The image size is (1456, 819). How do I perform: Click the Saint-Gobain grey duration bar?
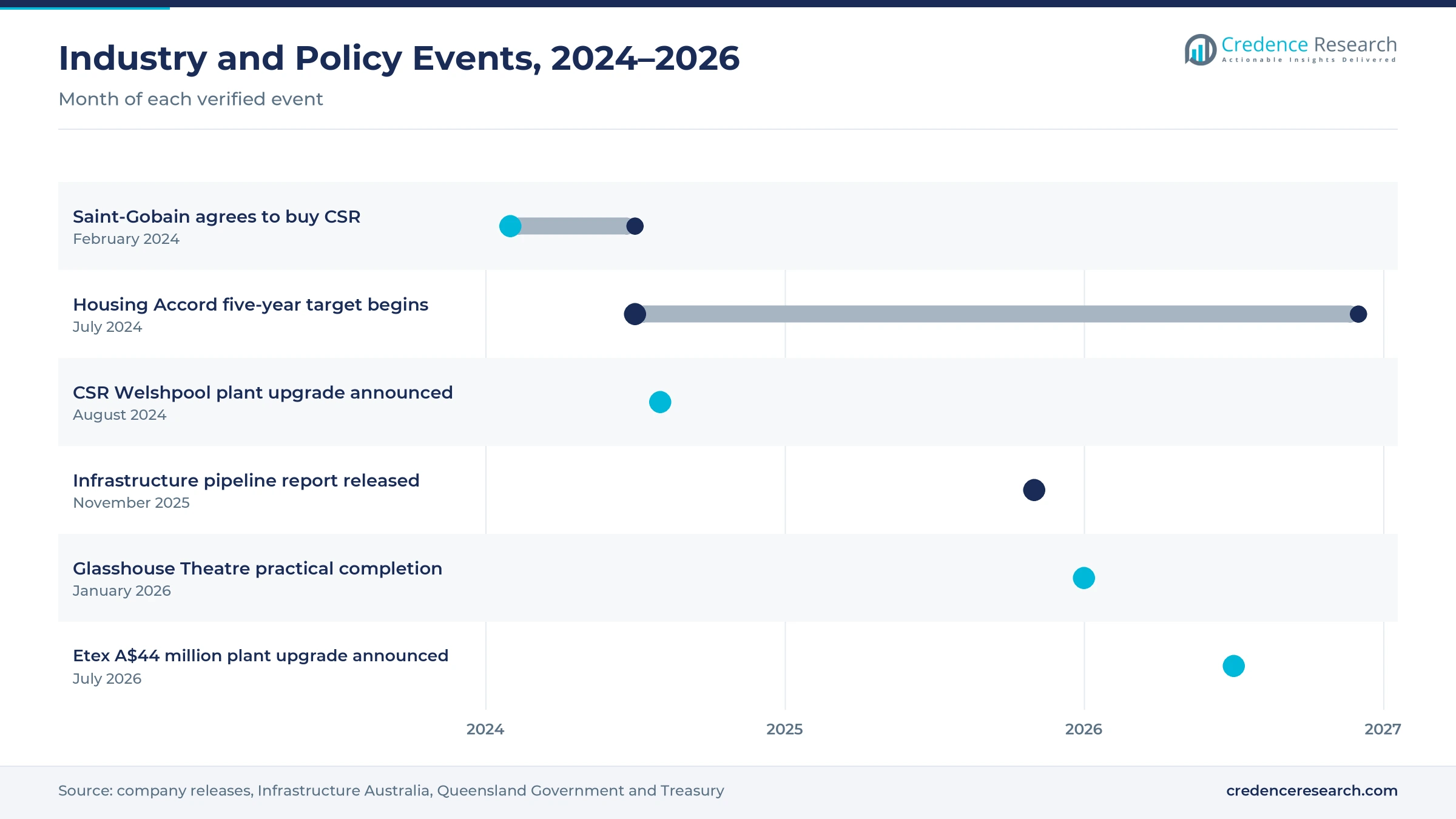point(572,226)
